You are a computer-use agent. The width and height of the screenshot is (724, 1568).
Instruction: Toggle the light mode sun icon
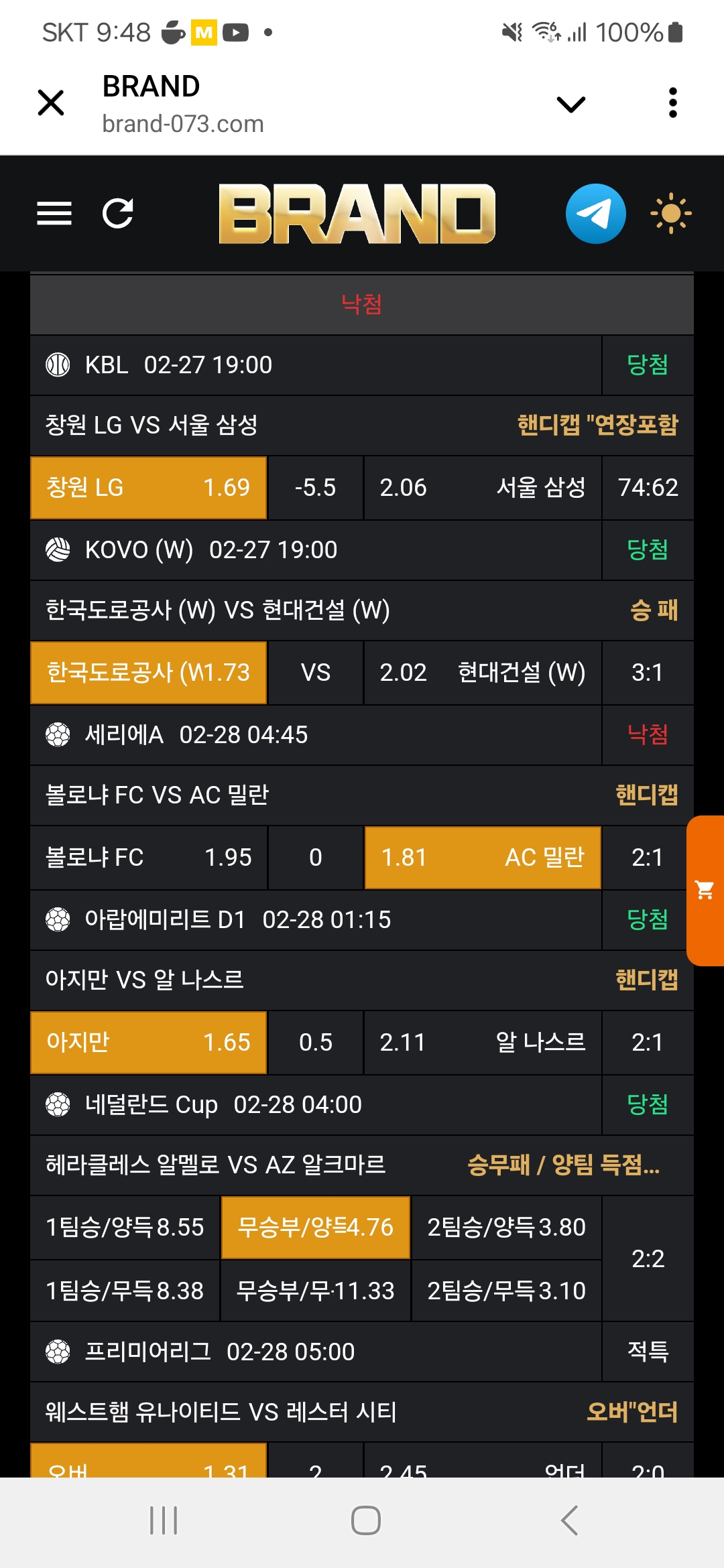[x=670, y=214]
